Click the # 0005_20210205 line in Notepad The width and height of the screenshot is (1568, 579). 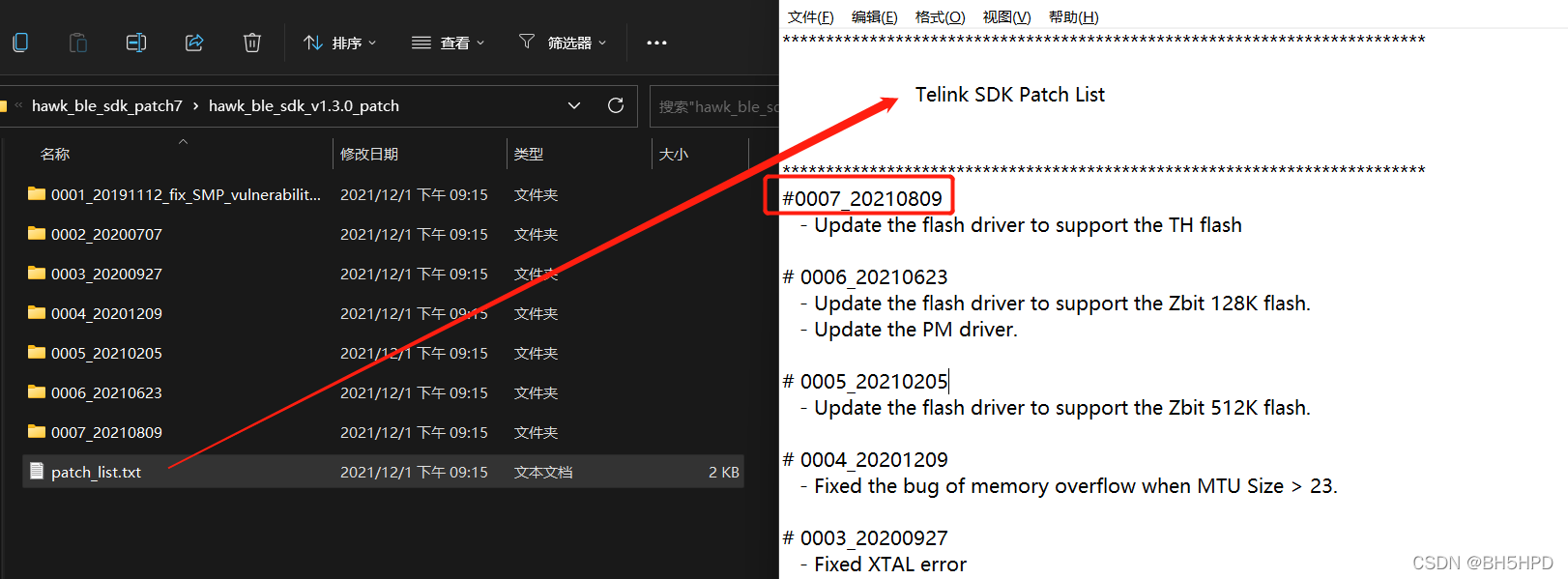click(x=865, y=381)
